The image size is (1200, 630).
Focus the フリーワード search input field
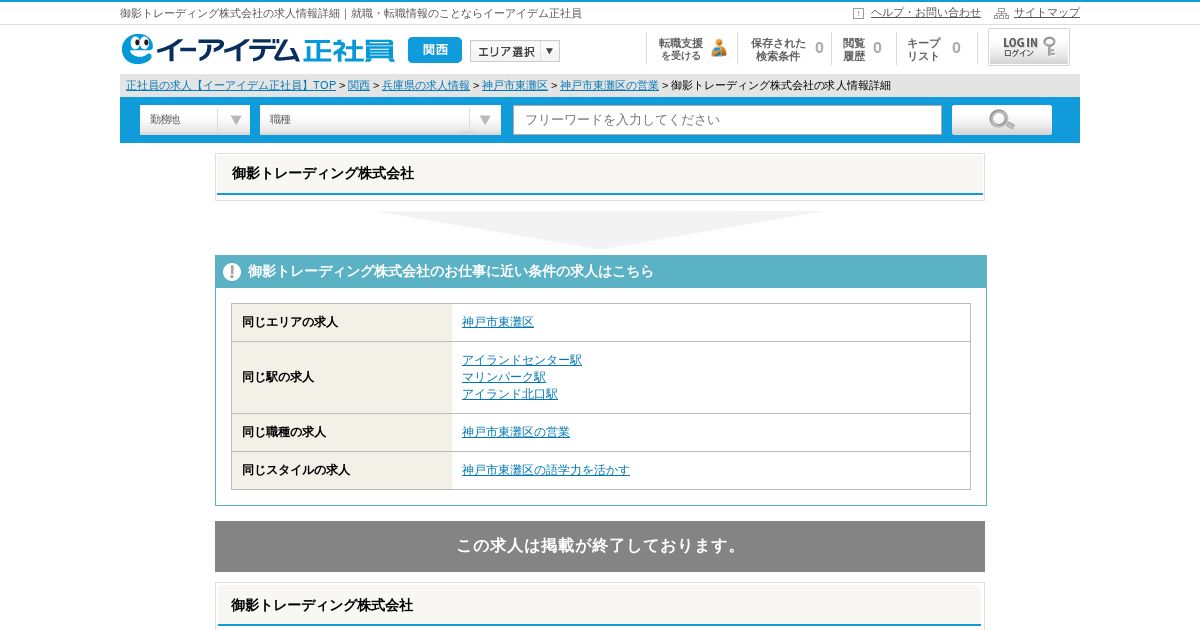tap(728, 120)
